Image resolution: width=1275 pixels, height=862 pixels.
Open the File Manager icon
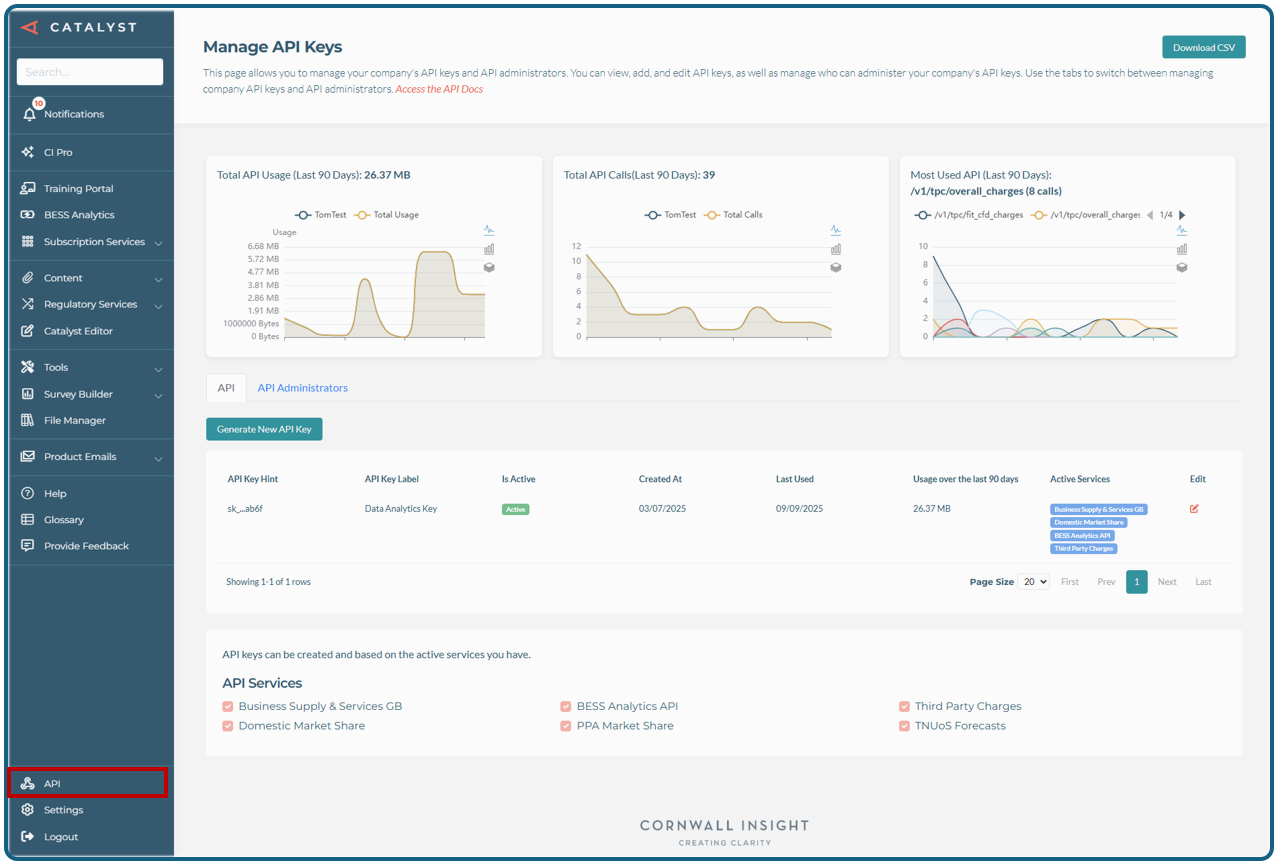pos(28,420)
